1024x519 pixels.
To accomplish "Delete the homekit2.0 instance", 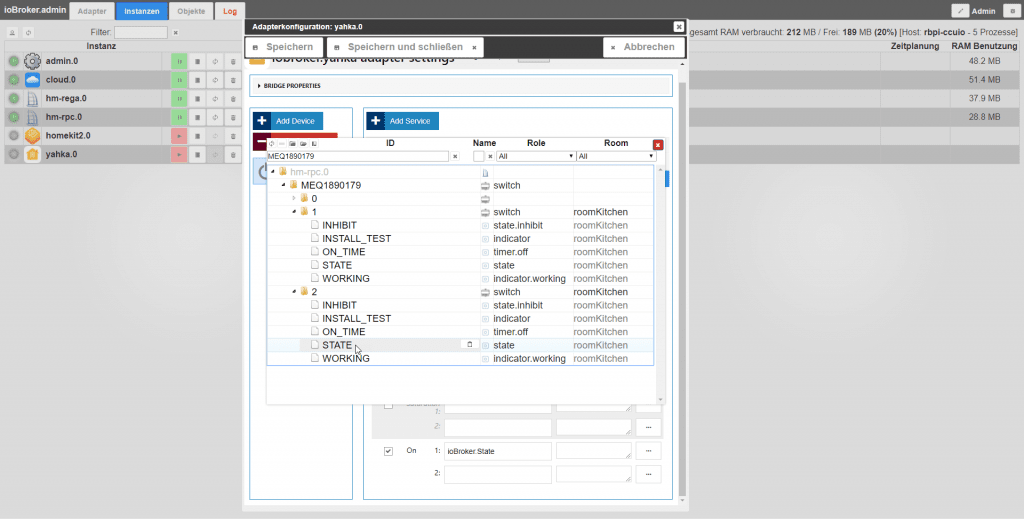I will tap(233, 136).
